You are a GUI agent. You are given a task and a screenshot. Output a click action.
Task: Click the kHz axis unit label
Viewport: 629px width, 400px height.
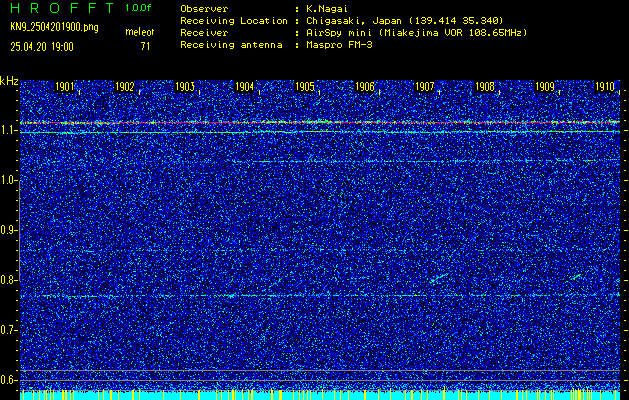pos(9,81)
